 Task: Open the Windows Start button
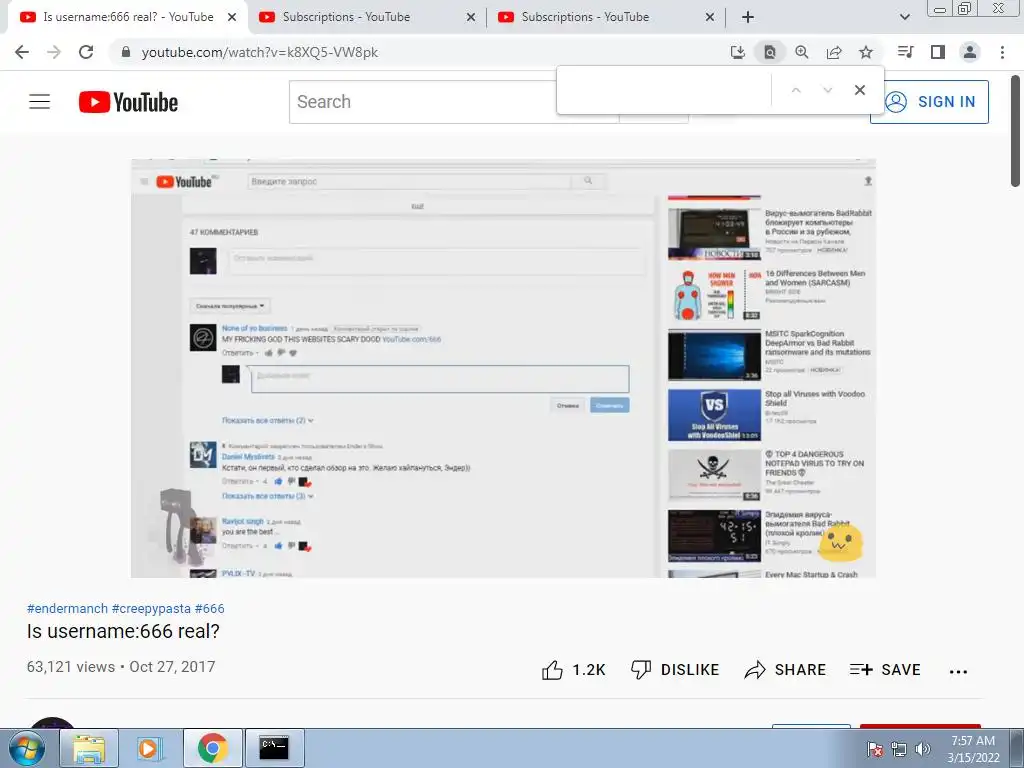27,748
